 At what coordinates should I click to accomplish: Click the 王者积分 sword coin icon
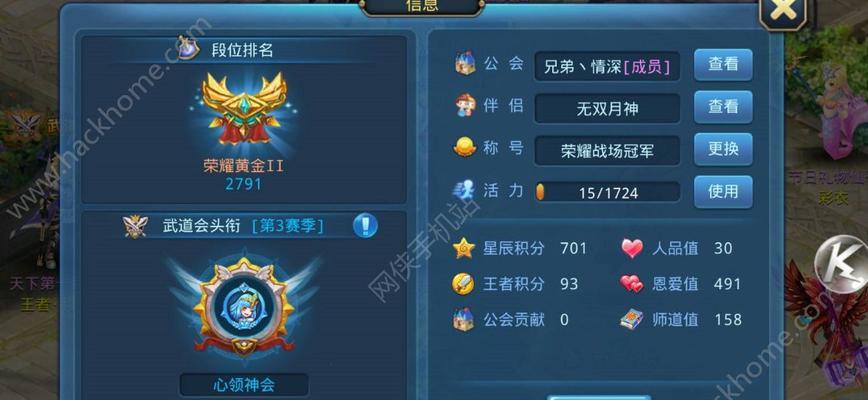pyautogui.click(x=463, y=284)
